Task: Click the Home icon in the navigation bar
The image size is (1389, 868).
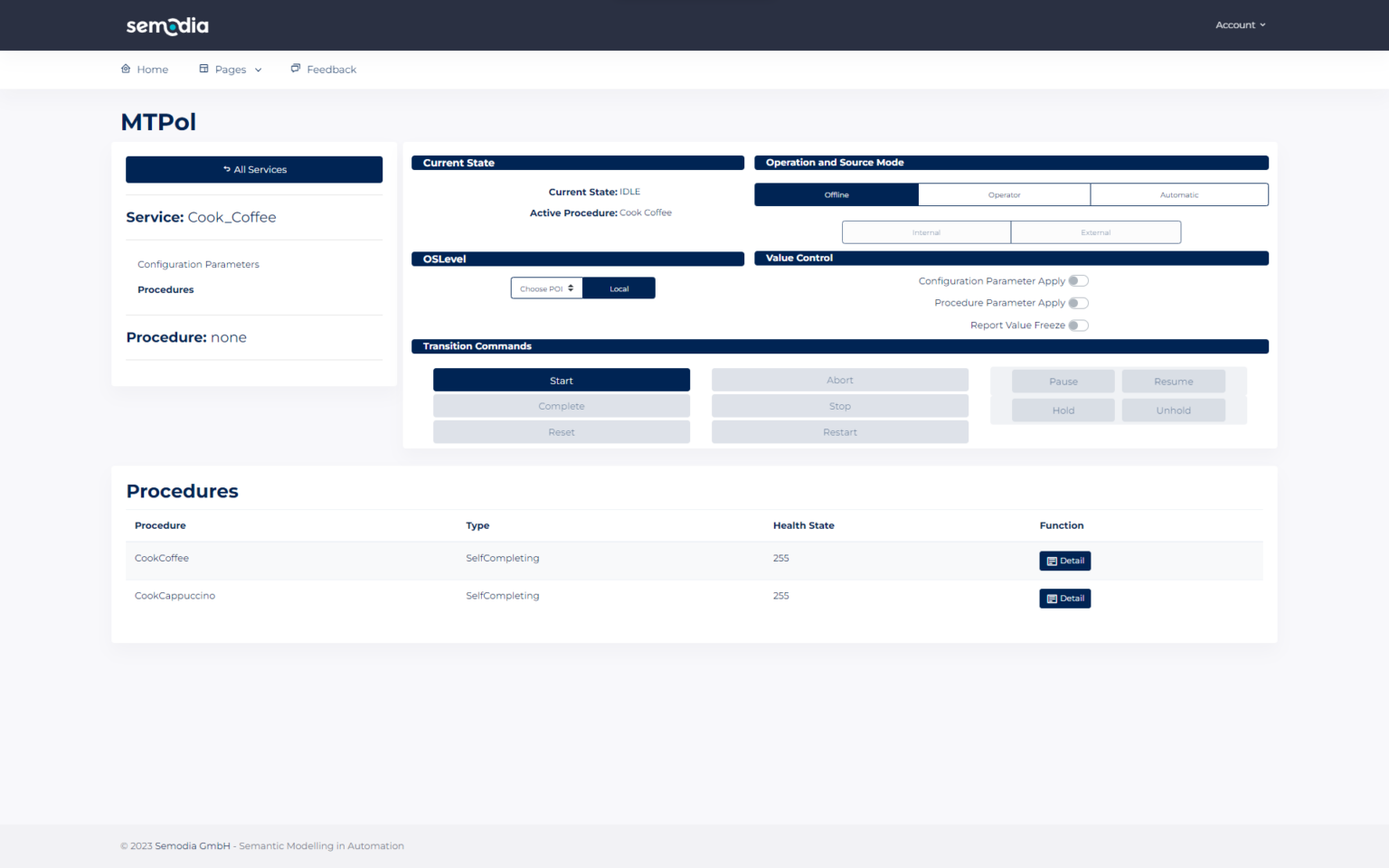Action: (126, 69)
